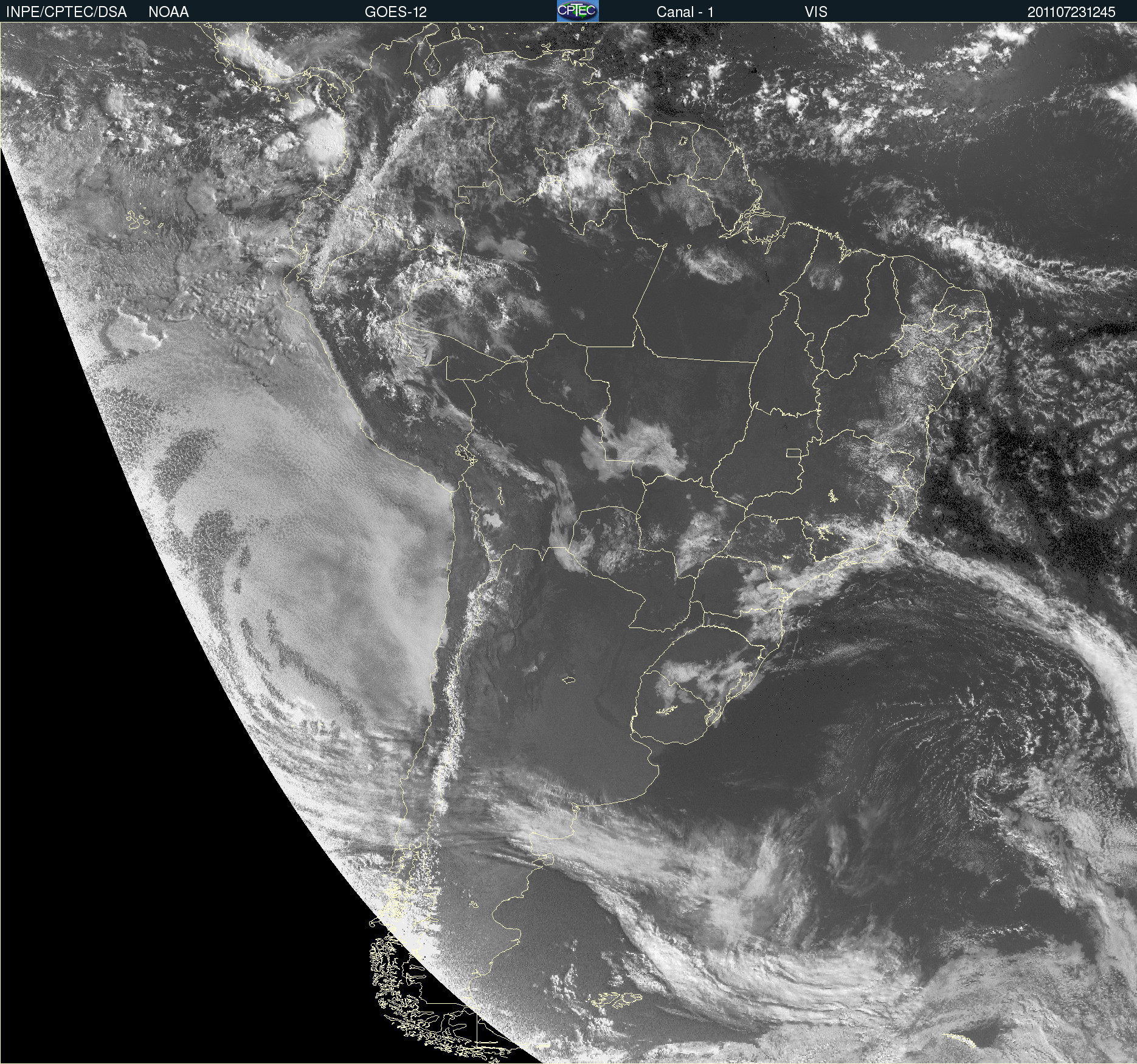
Task: Click the INPE/CPTEC/DSA header text
Action: [x=66, y=12]
